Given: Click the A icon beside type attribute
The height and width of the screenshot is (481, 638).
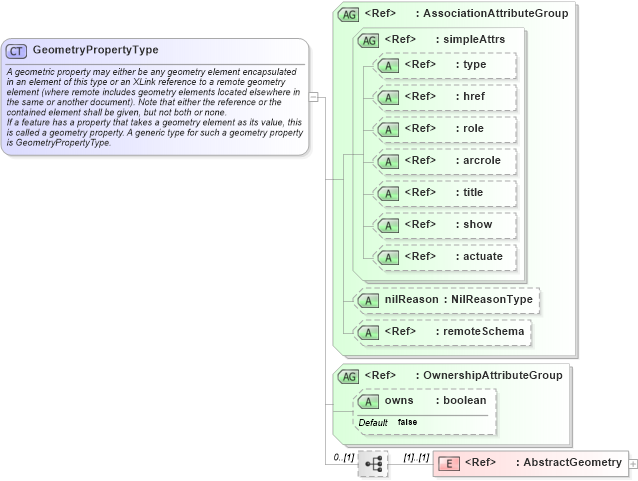Looking at the screenshot, I should point(388,66).
